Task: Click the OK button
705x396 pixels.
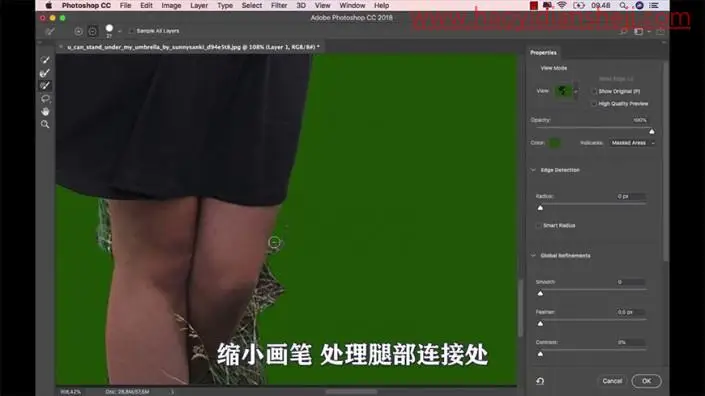Action: pyautogui.click(x=646, y=381)
